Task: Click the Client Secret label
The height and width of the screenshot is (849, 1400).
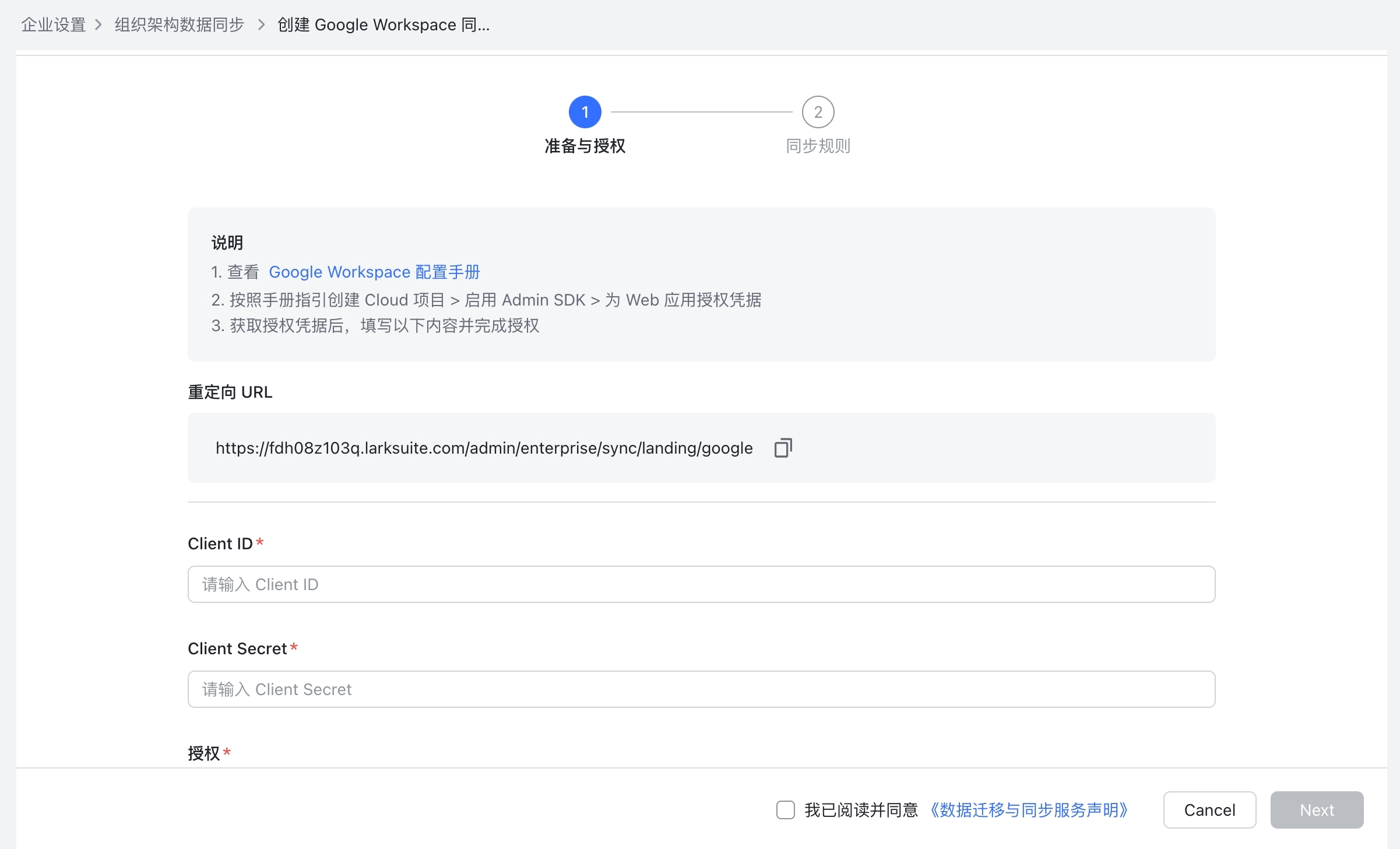Action: pos(237,648)
